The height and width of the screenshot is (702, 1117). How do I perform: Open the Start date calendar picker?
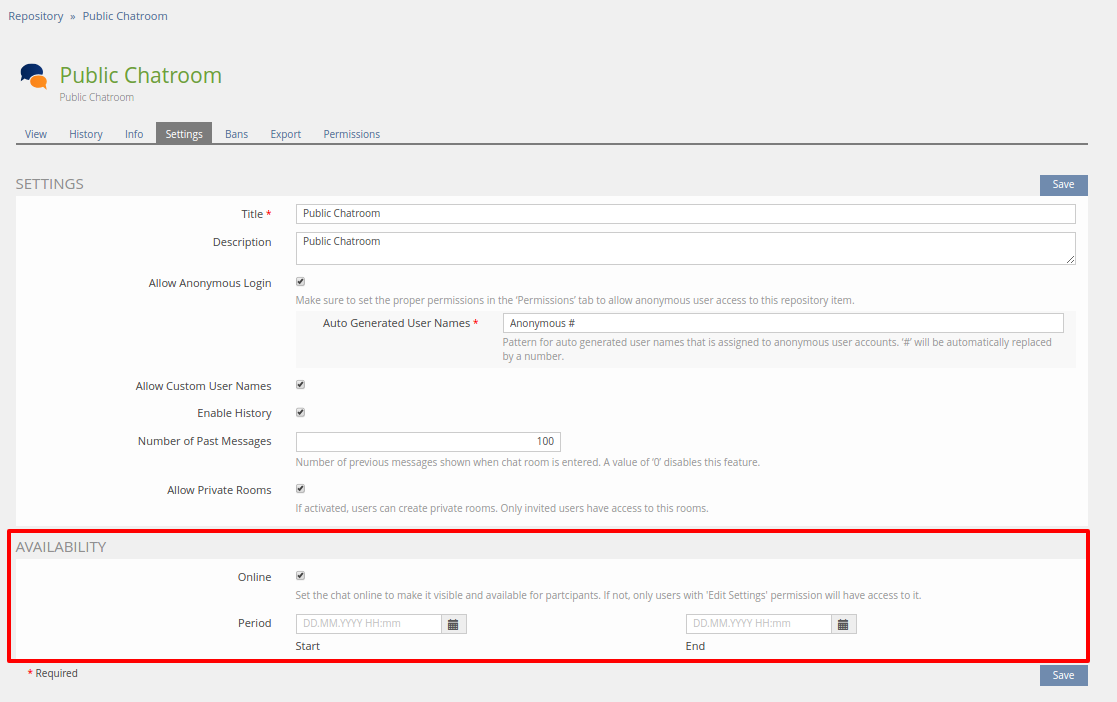453,624
